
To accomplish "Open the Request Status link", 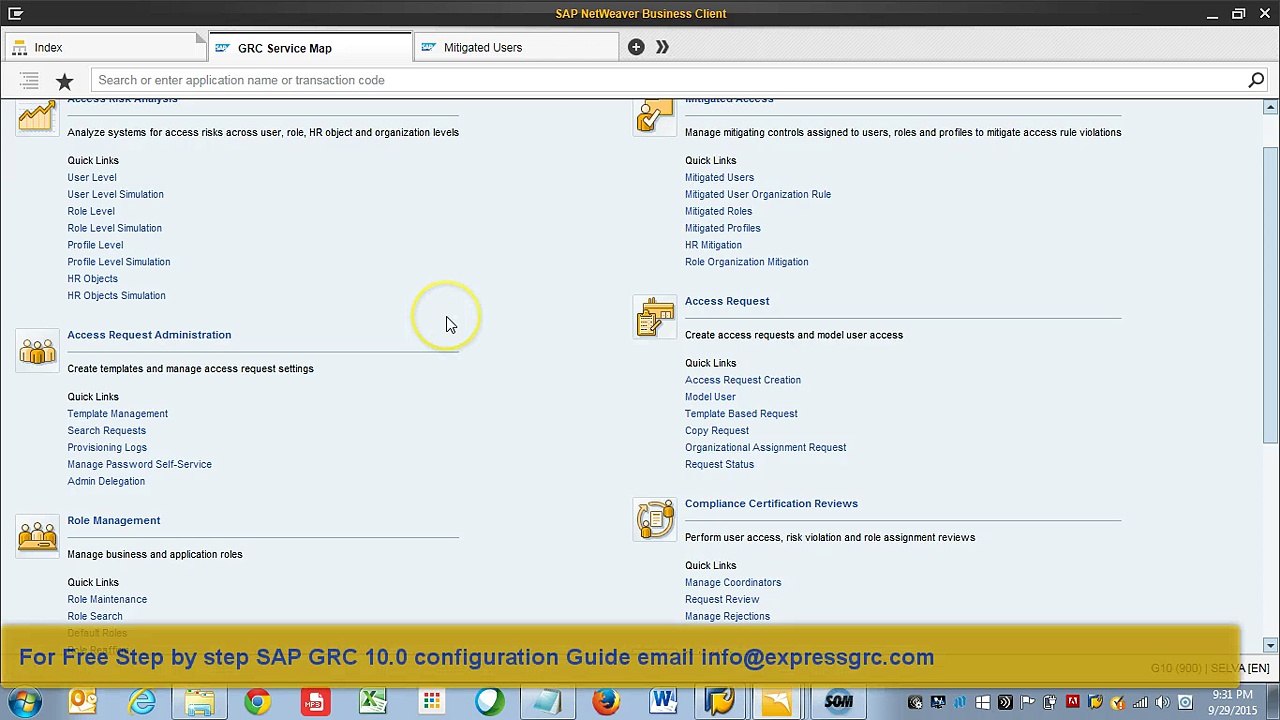I will [719, 465].
